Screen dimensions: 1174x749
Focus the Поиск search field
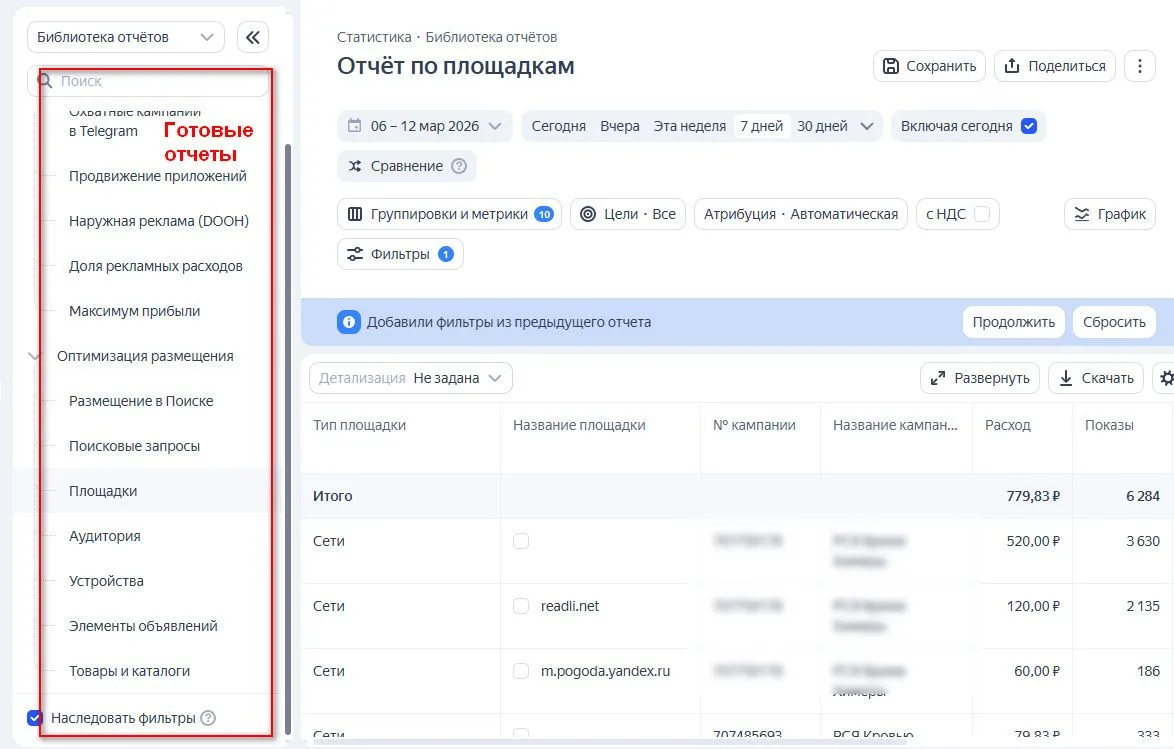(148, 81)
